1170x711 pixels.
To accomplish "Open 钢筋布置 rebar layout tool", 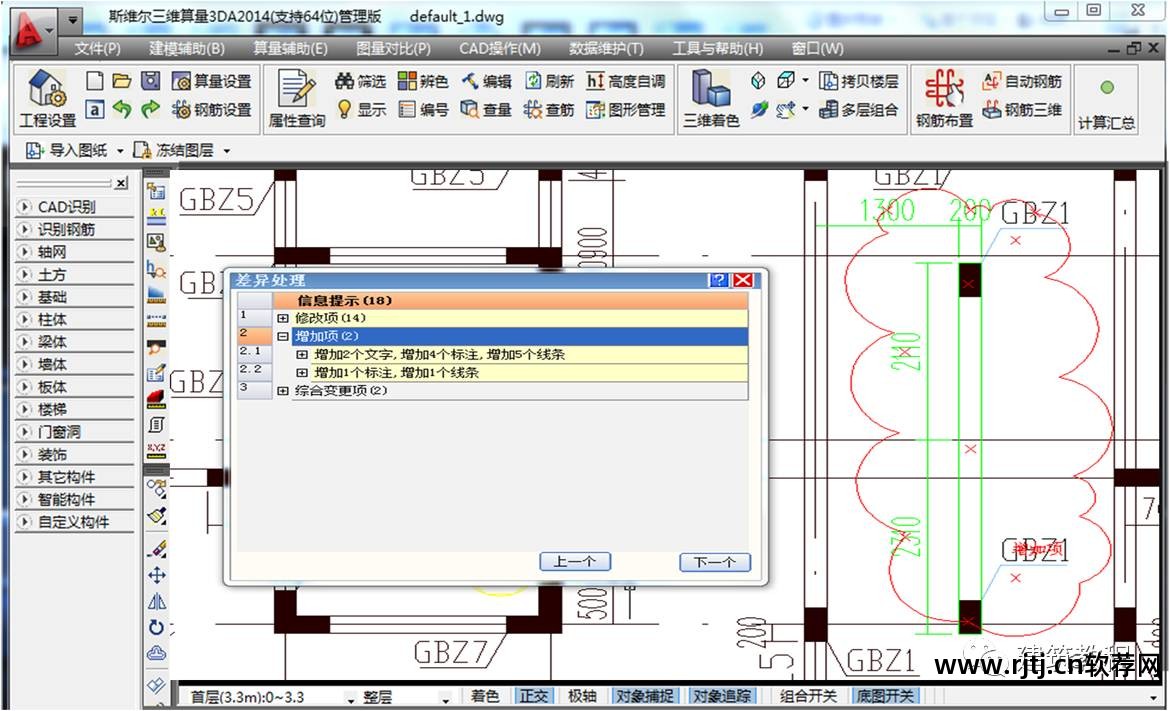I will [x=944, y=98].
